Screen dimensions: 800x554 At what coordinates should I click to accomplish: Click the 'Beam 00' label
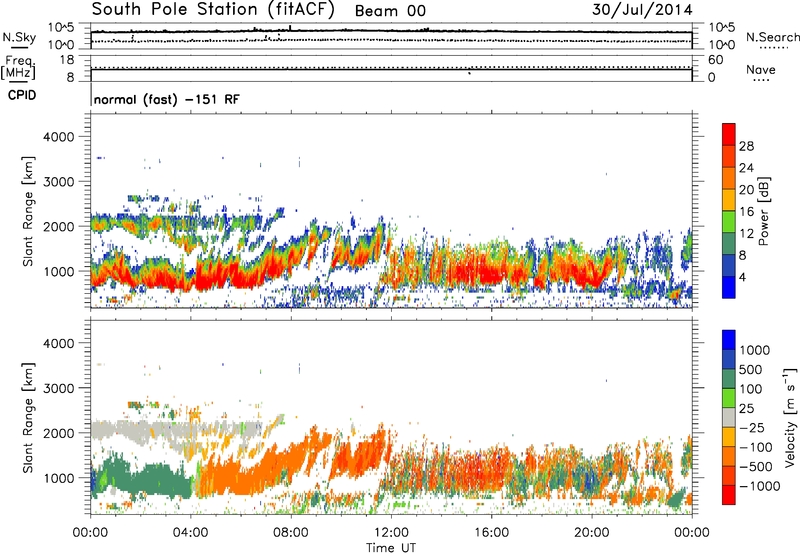(390, 11)
